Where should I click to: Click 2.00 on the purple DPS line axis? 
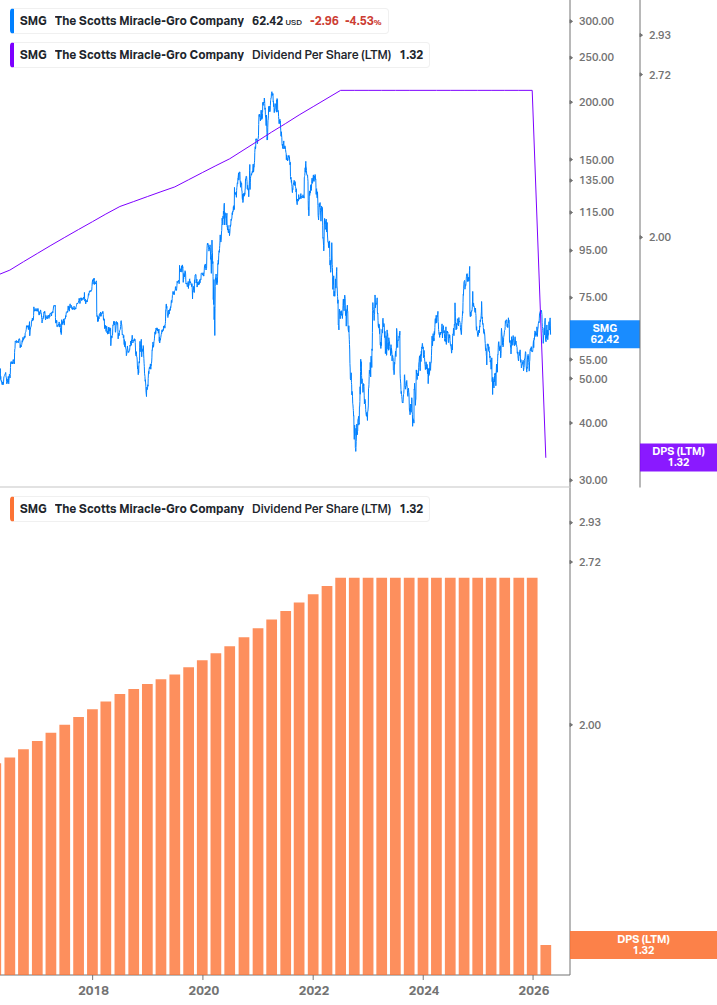pos(660,237)
